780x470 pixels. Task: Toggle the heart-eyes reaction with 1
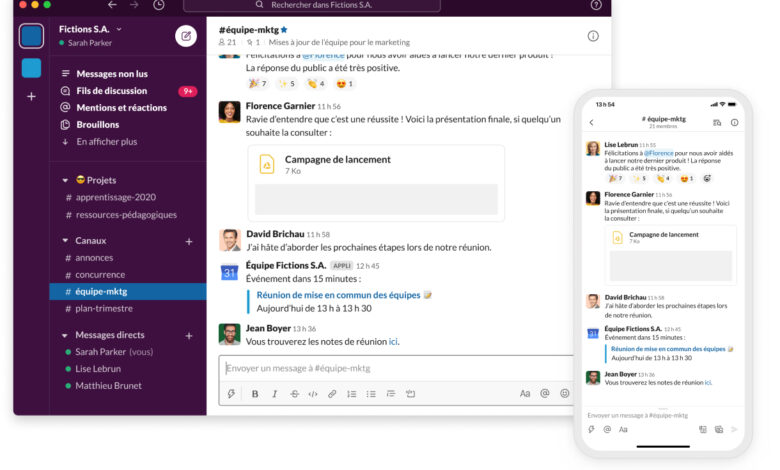[344, 84]
